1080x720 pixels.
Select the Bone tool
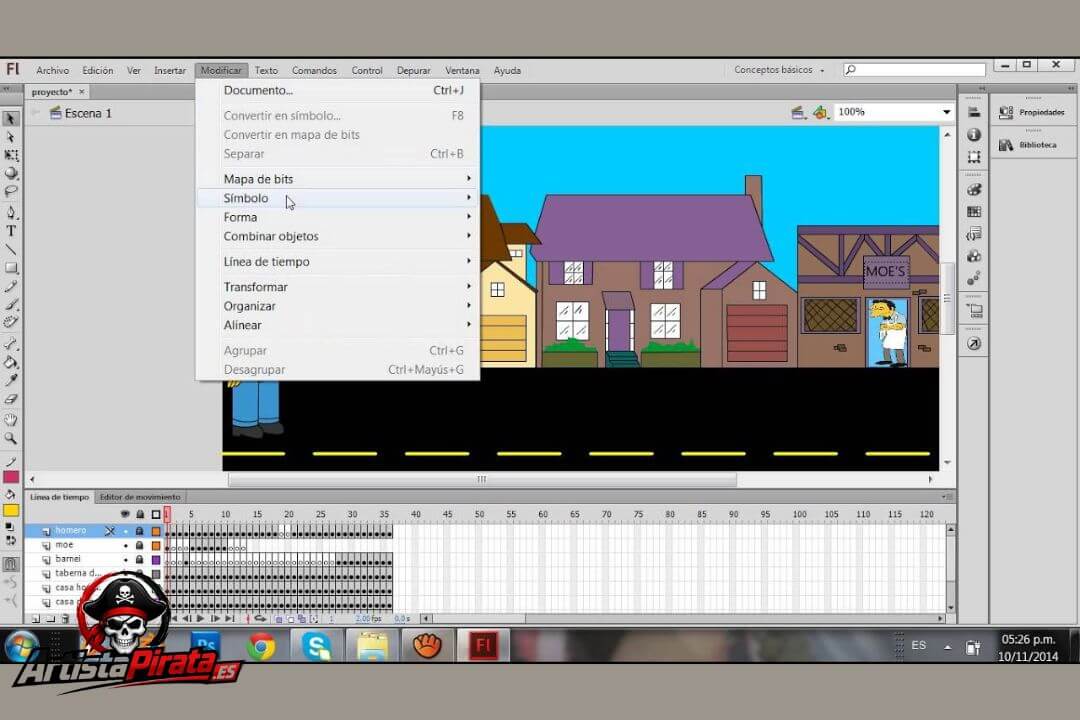point(10,343)
